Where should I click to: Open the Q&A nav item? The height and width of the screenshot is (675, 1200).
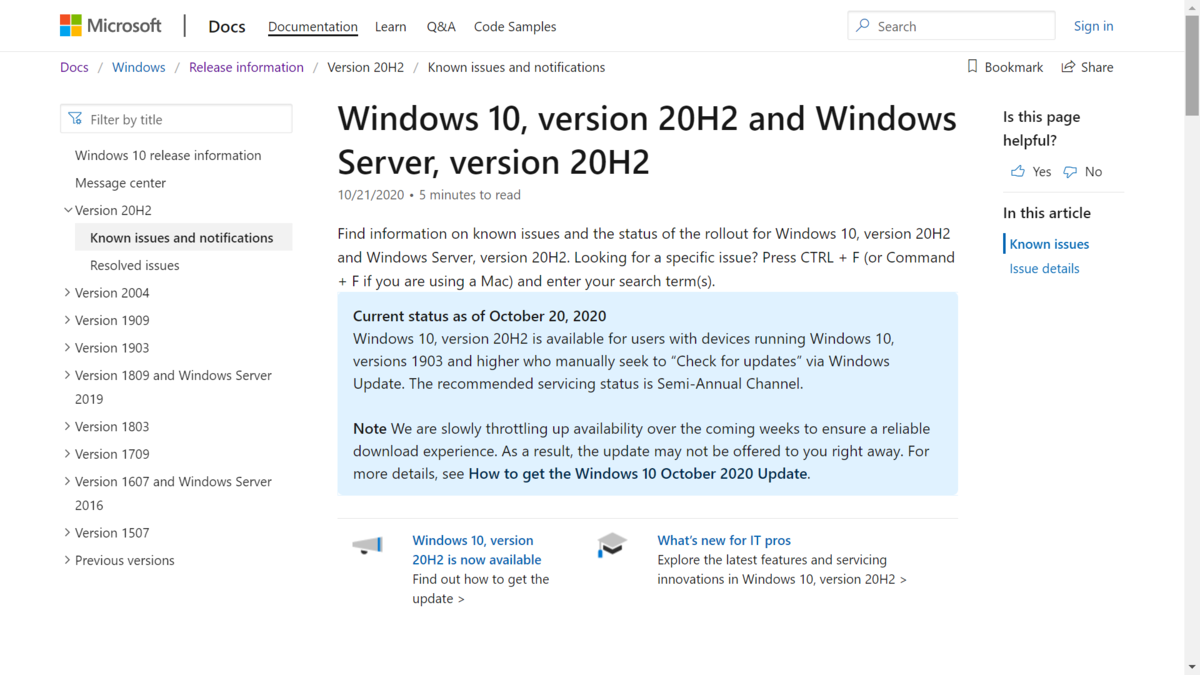click(x=441, y=26)
